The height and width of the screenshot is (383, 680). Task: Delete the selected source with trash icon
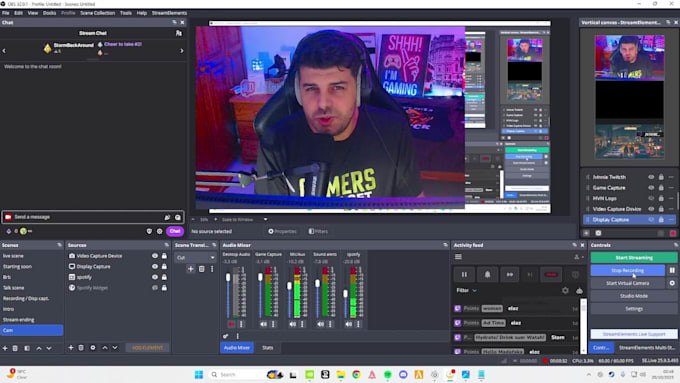pos(81,347)
